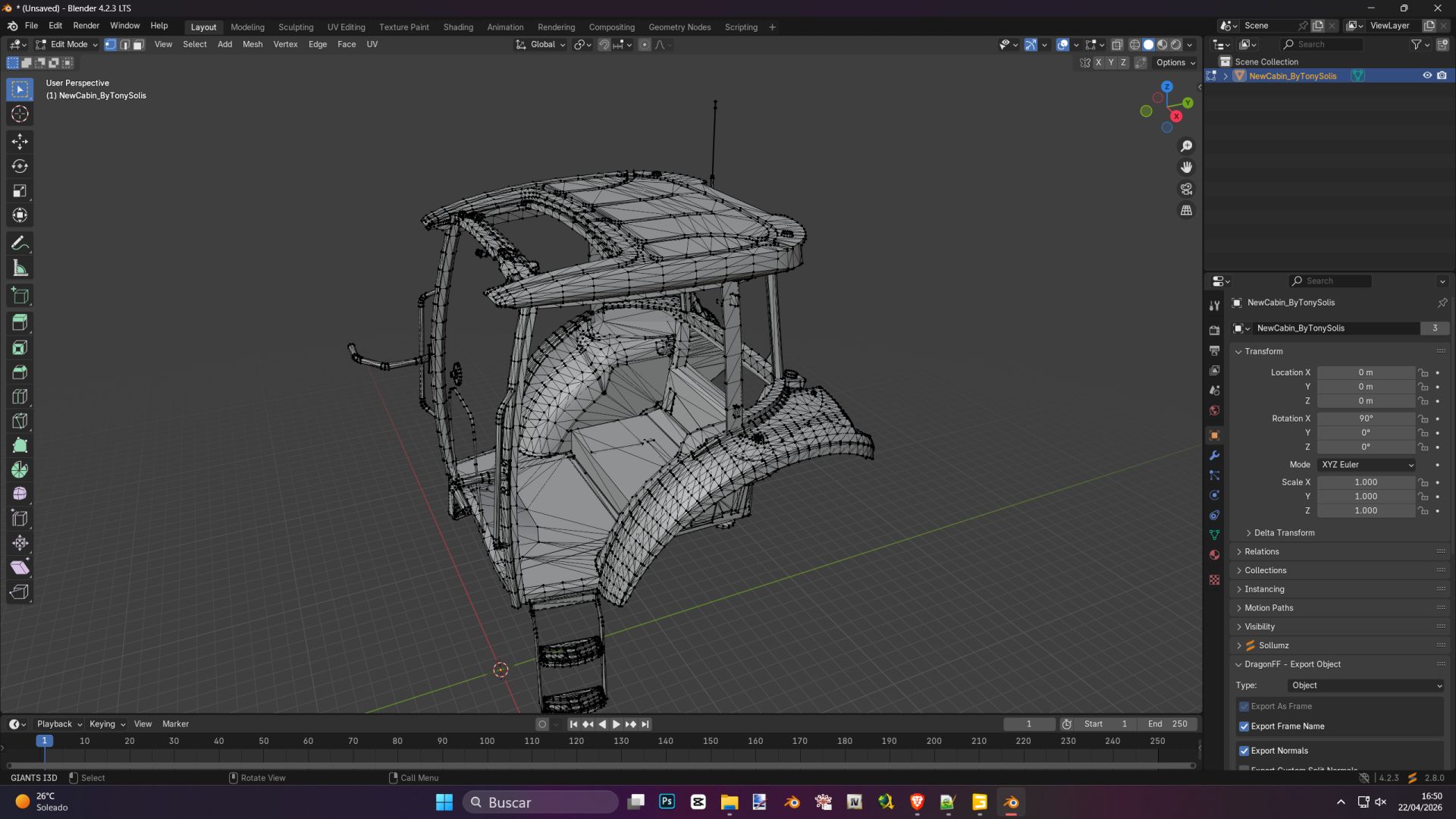The height and width of the screenshot is (819, 1456).
Task: Open the Modifiers wrench properties tab
Action: (1214, 455)
